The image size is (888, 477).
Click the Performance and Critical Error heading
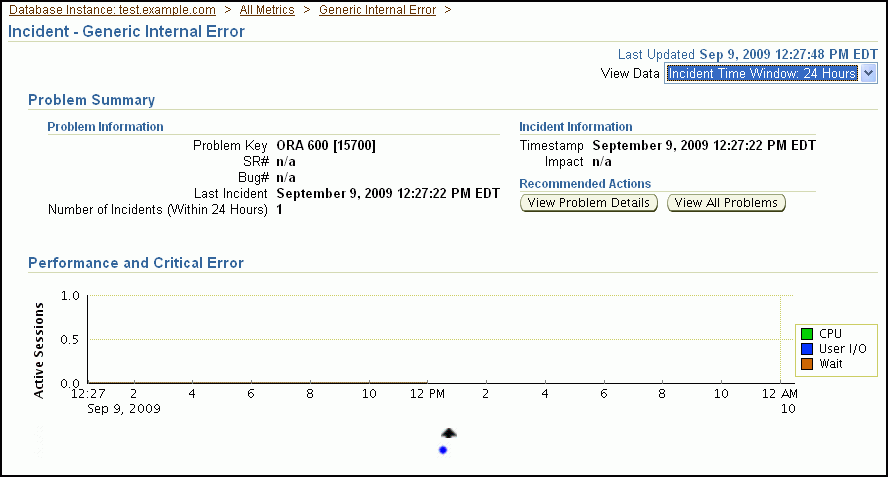pos(136,263)
